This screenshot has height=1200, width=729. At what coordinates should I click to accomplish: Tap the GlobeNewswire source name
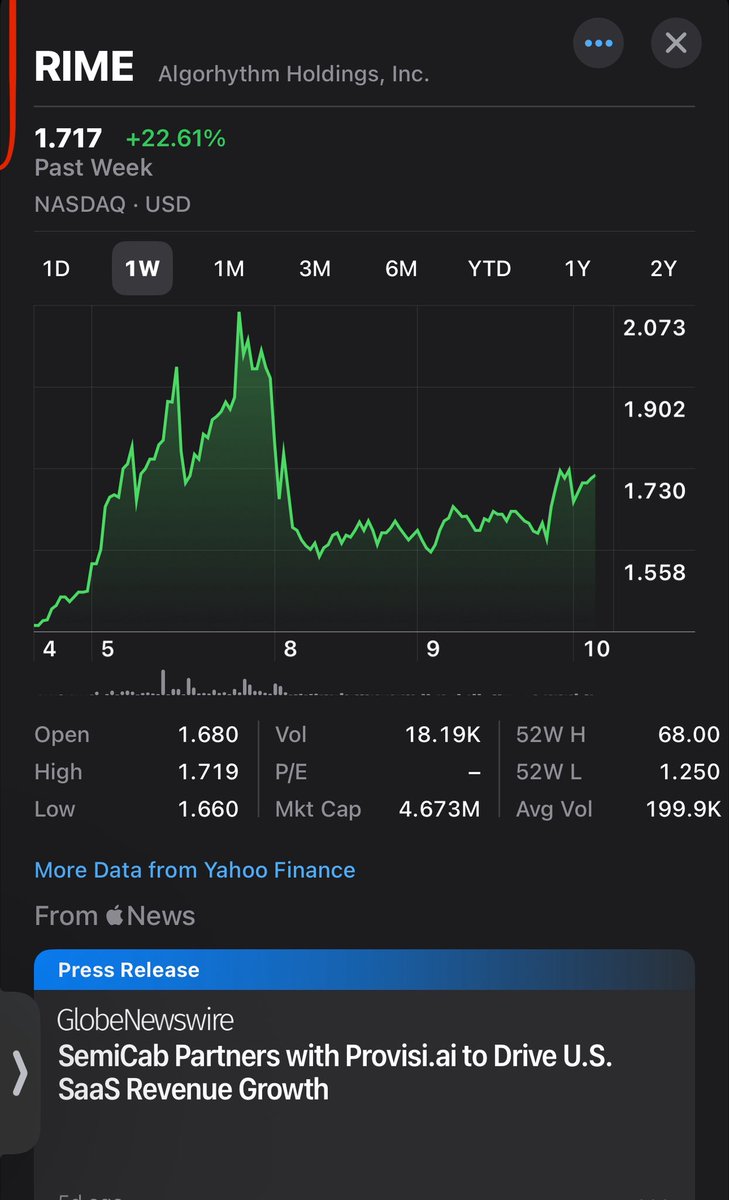point(145,1020)
